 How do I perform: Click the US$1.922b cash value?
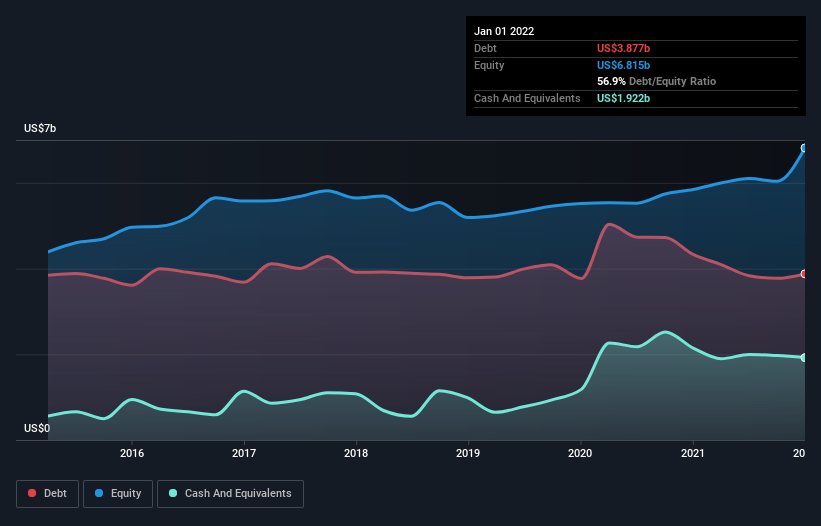click(624, 98)
